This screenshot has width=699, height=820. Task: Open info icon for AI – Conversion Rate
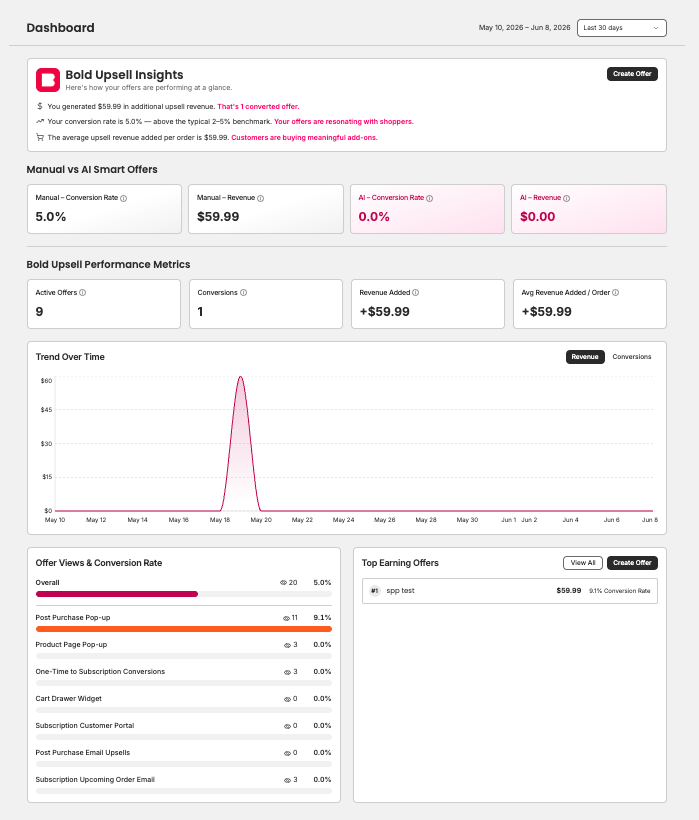tap(429, 198)
